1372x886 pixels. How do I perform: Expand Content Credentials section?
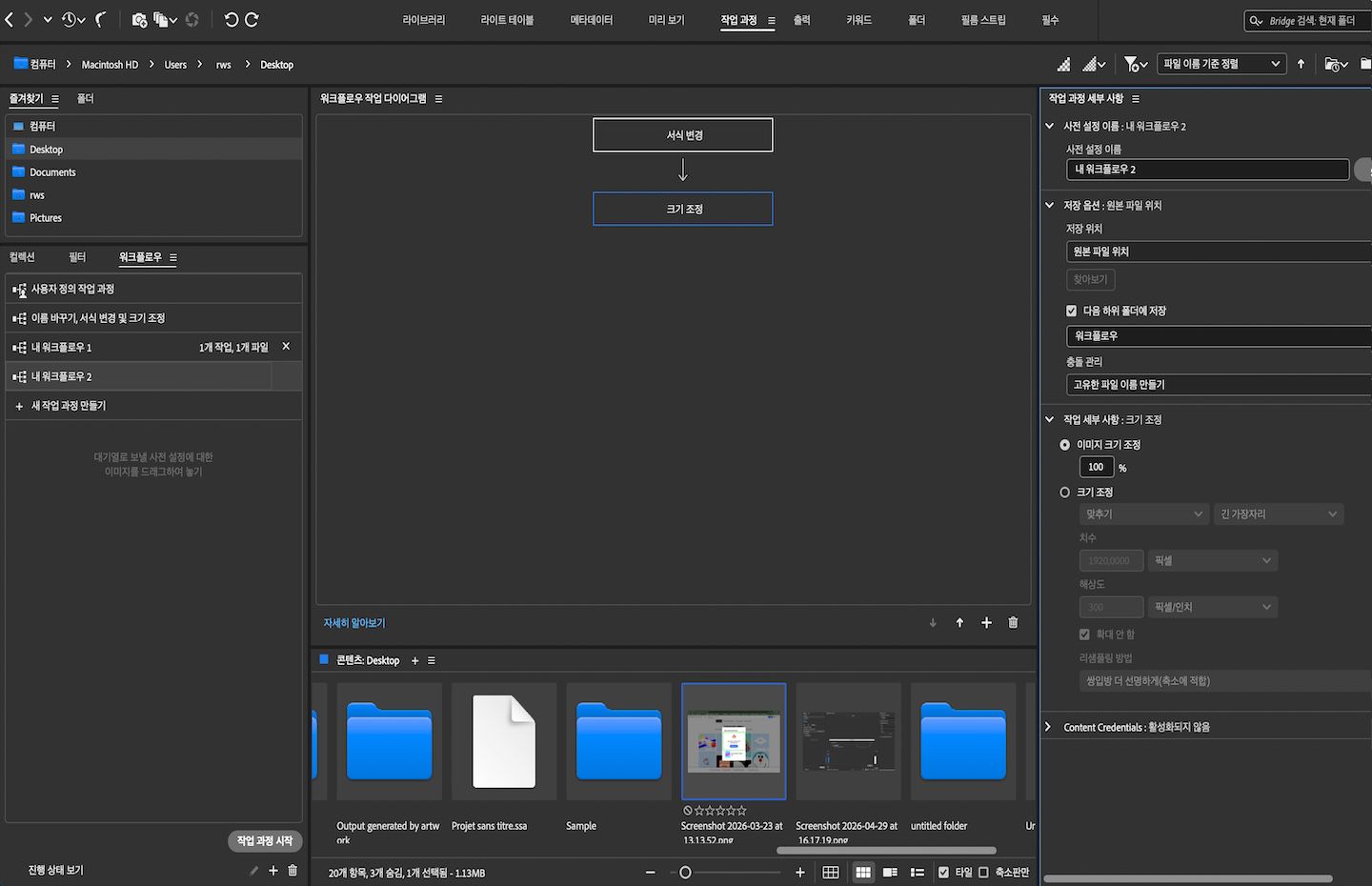(x=1048, y=727)
